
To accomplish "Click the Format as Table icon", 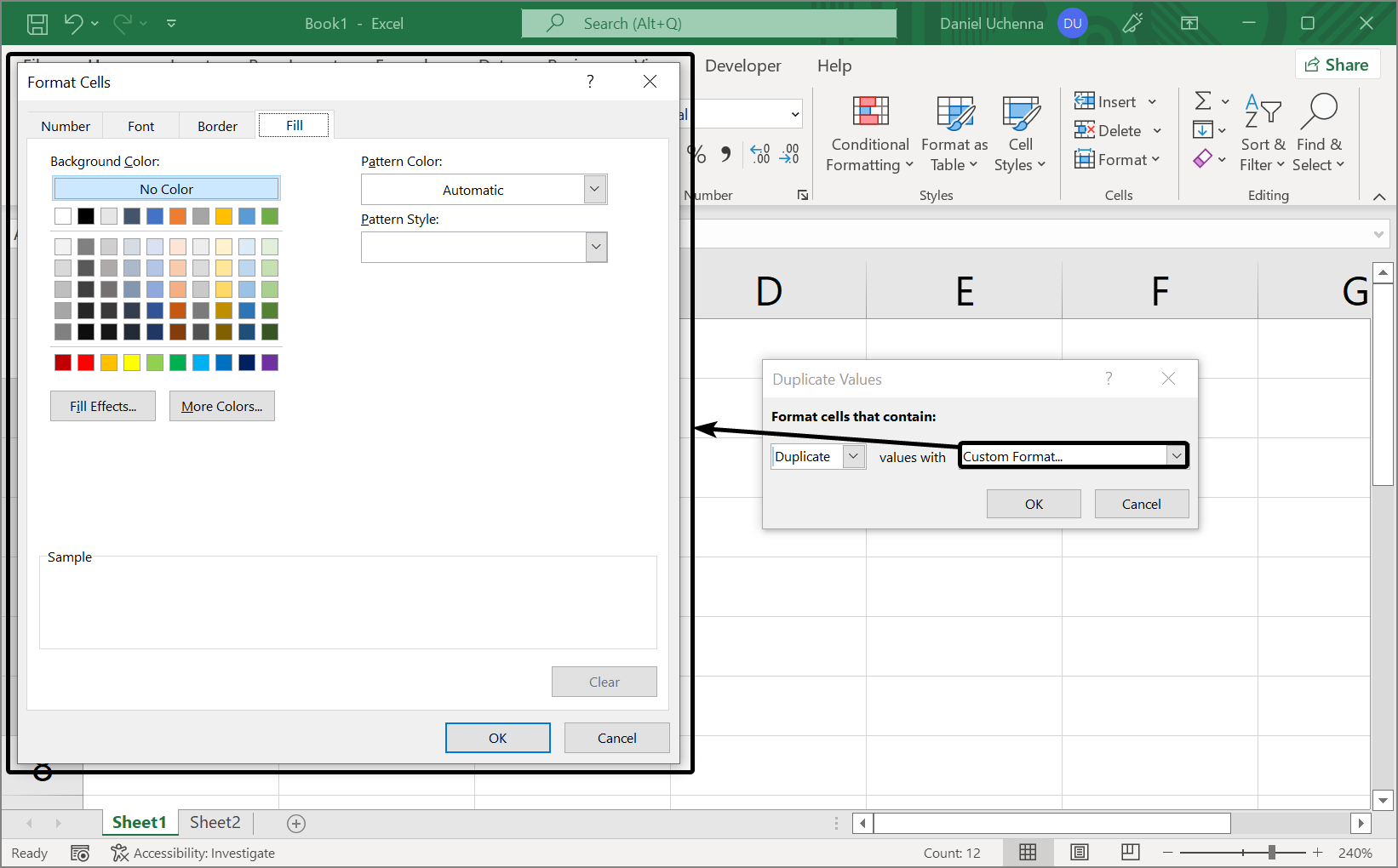I will pyautogui.click(x=954, y=114).
